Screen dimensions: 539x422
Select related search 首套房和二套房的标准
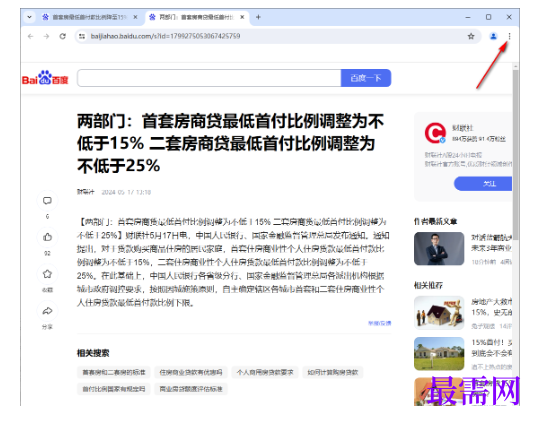pyautogui.click(x=114, y=372)
